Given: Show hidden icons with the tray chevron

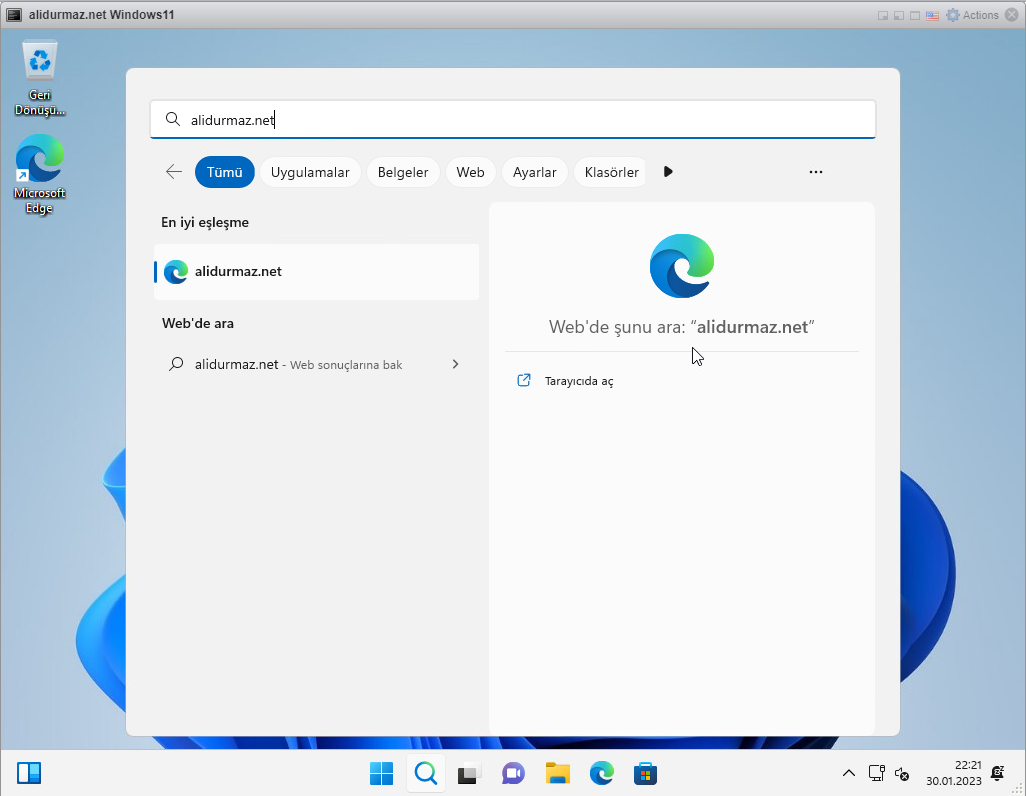Looking at the screenshot, I should [849, 773].
